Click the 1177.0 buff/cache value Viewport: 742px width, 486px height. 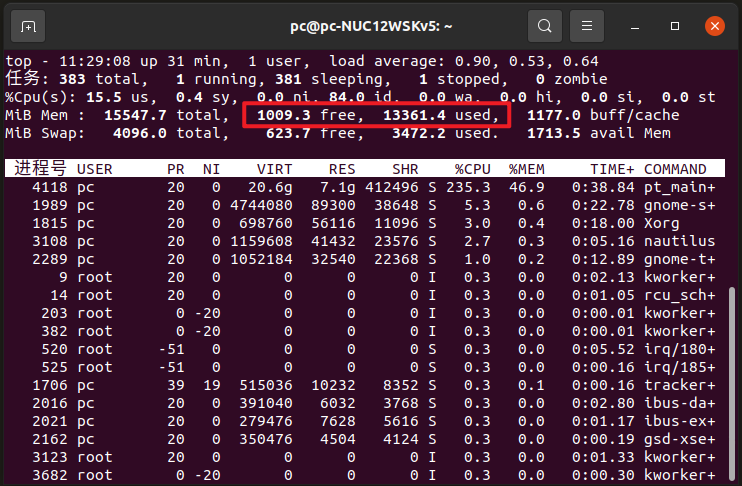pos(554,115)
